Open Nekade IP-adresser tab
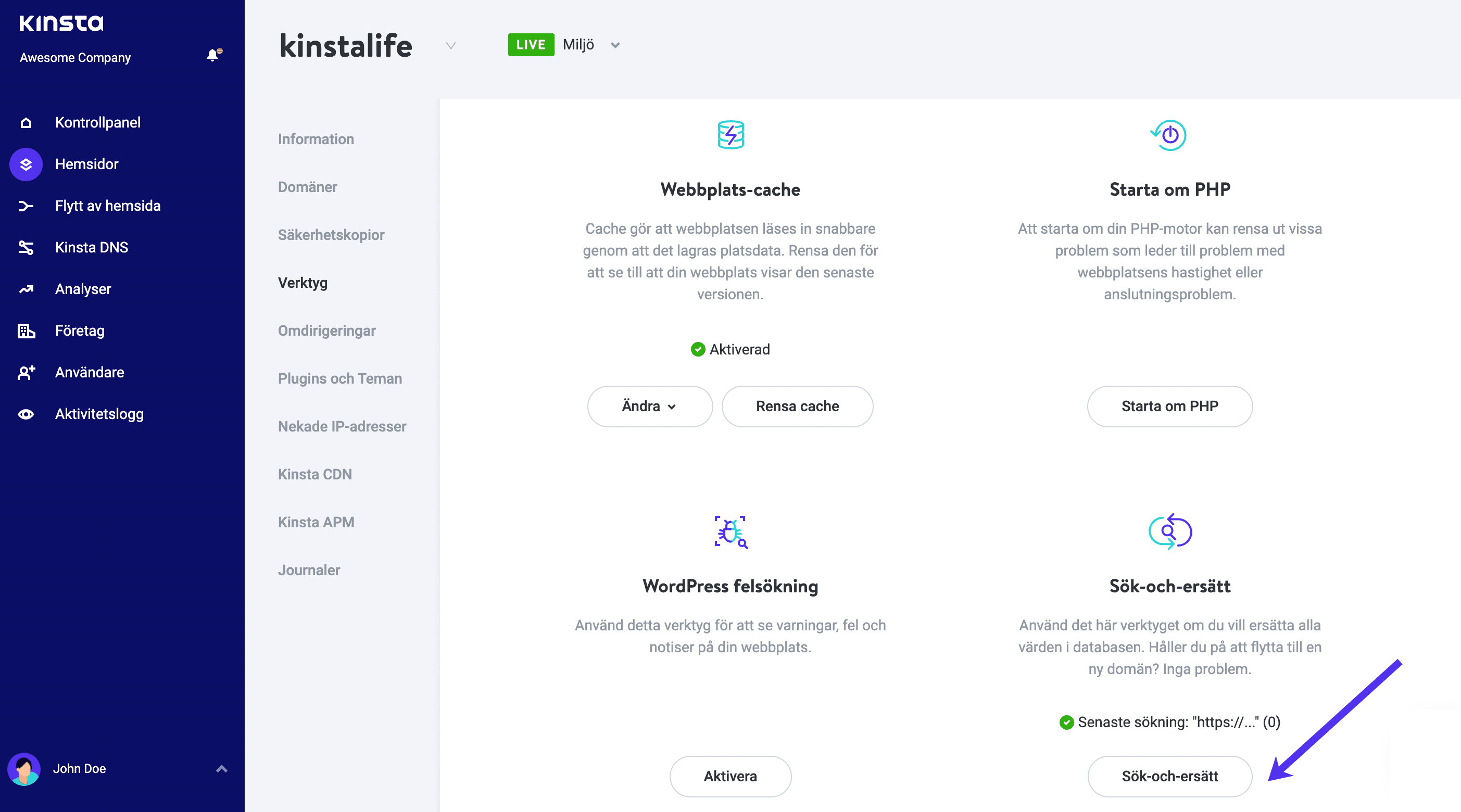The image size is (1461, 812). (342, 426)
